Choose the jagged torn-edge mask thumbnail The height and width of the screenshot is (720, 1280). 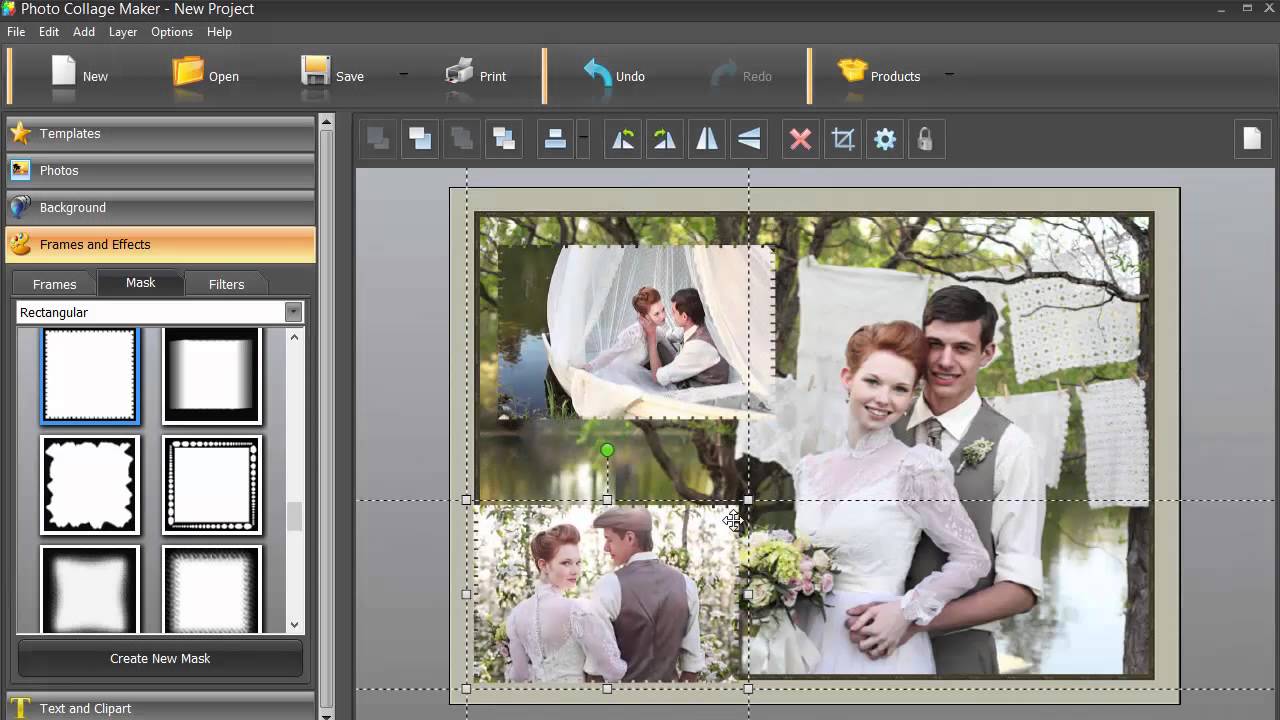pos(90,484)
